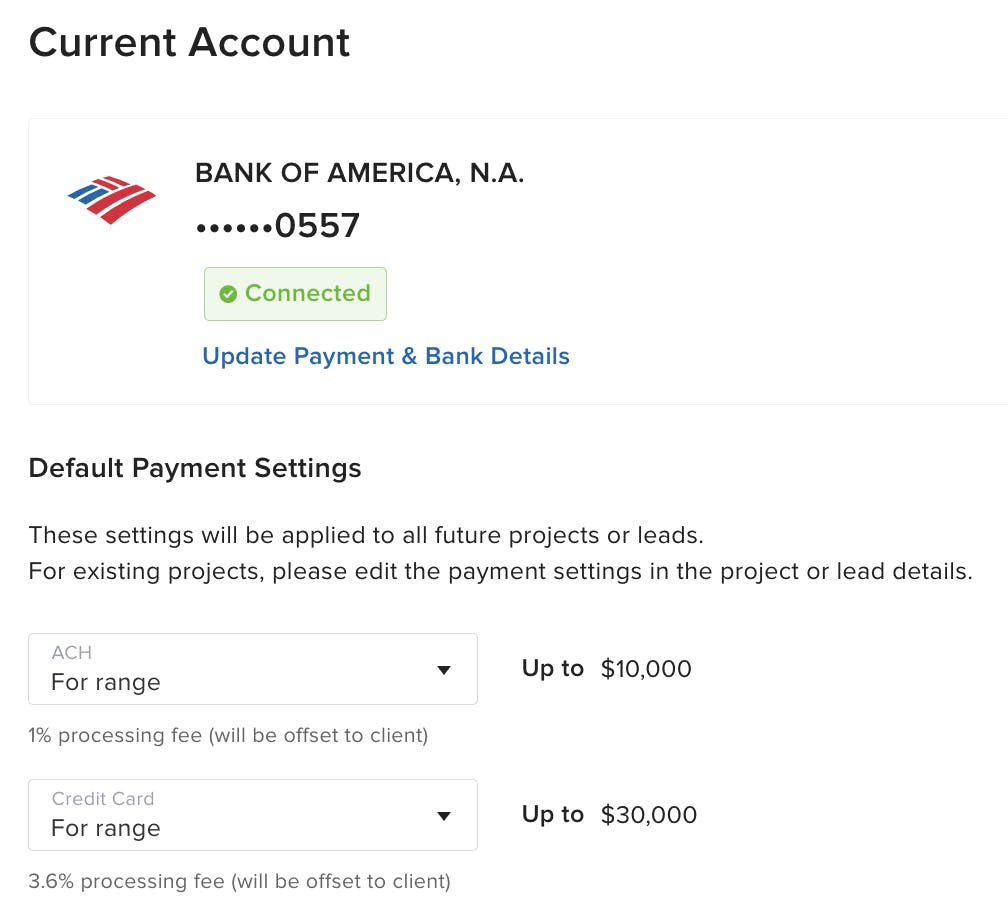Expand the ACH payment range options

click(253, 669)
